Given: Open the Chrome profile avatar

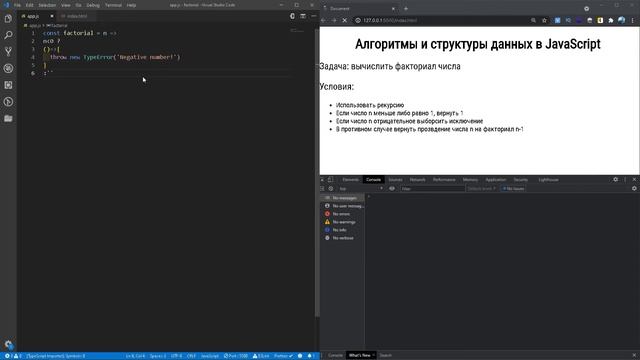Looking at the screenshot, I should tap(621, 20).
